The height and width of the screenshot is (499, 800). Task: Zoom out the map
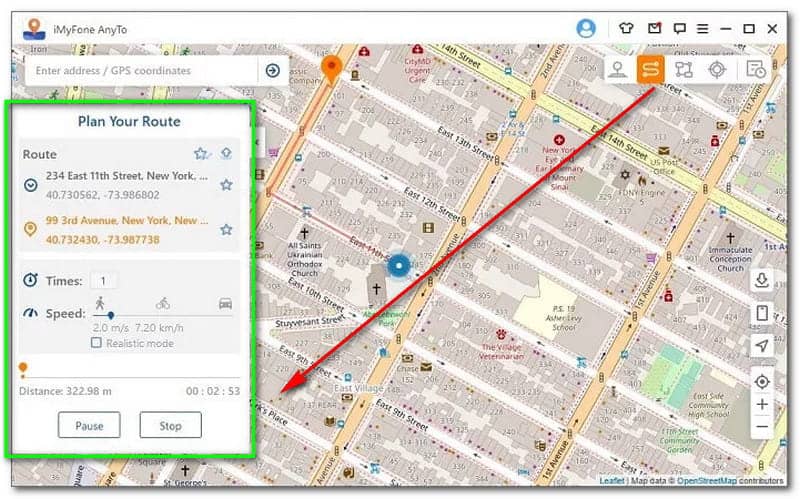pyautogui.click(x=762, y=427)
